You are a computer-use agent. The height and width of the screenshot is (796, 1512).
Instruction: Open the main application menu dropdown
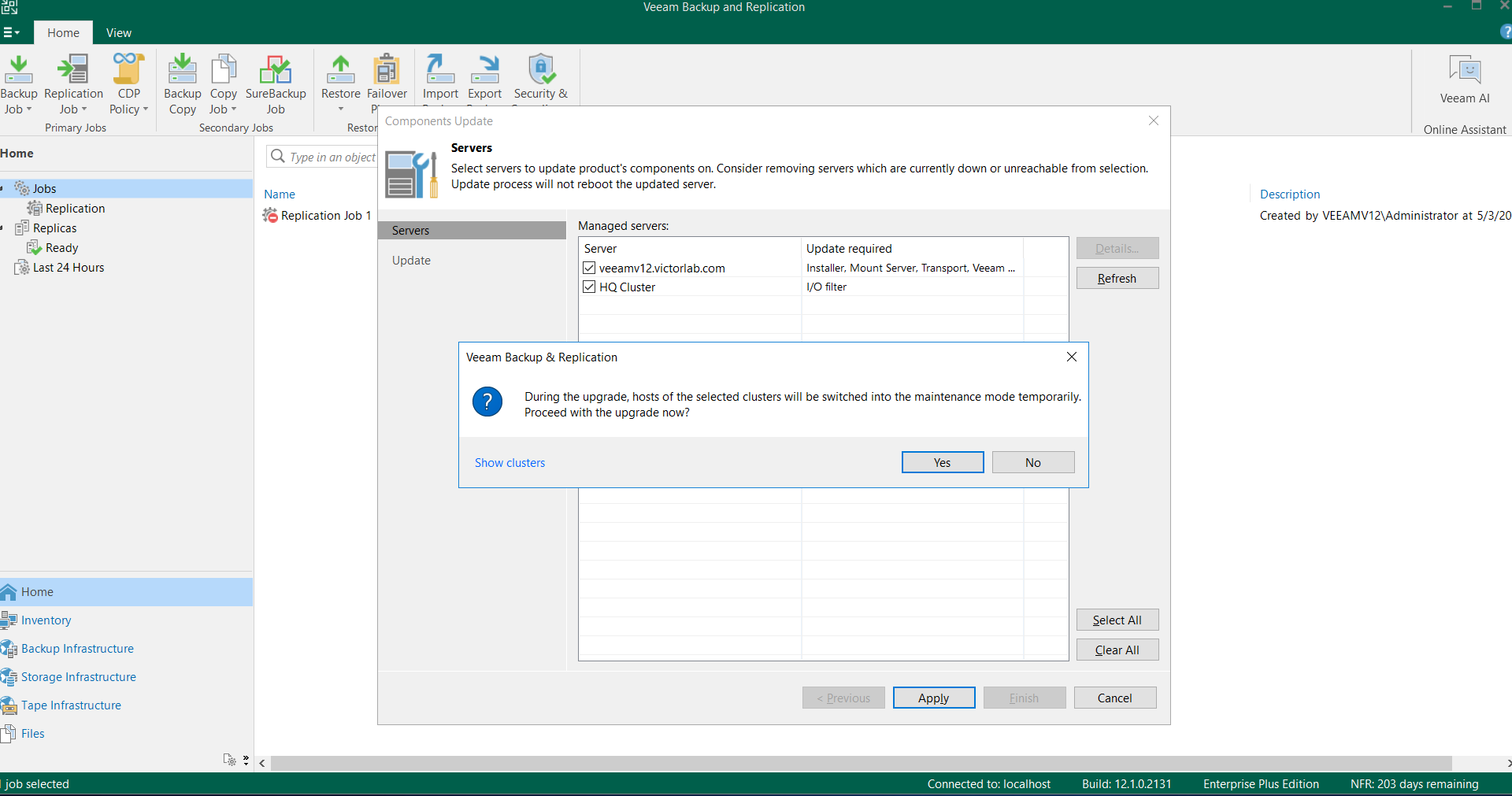point(11,32)
